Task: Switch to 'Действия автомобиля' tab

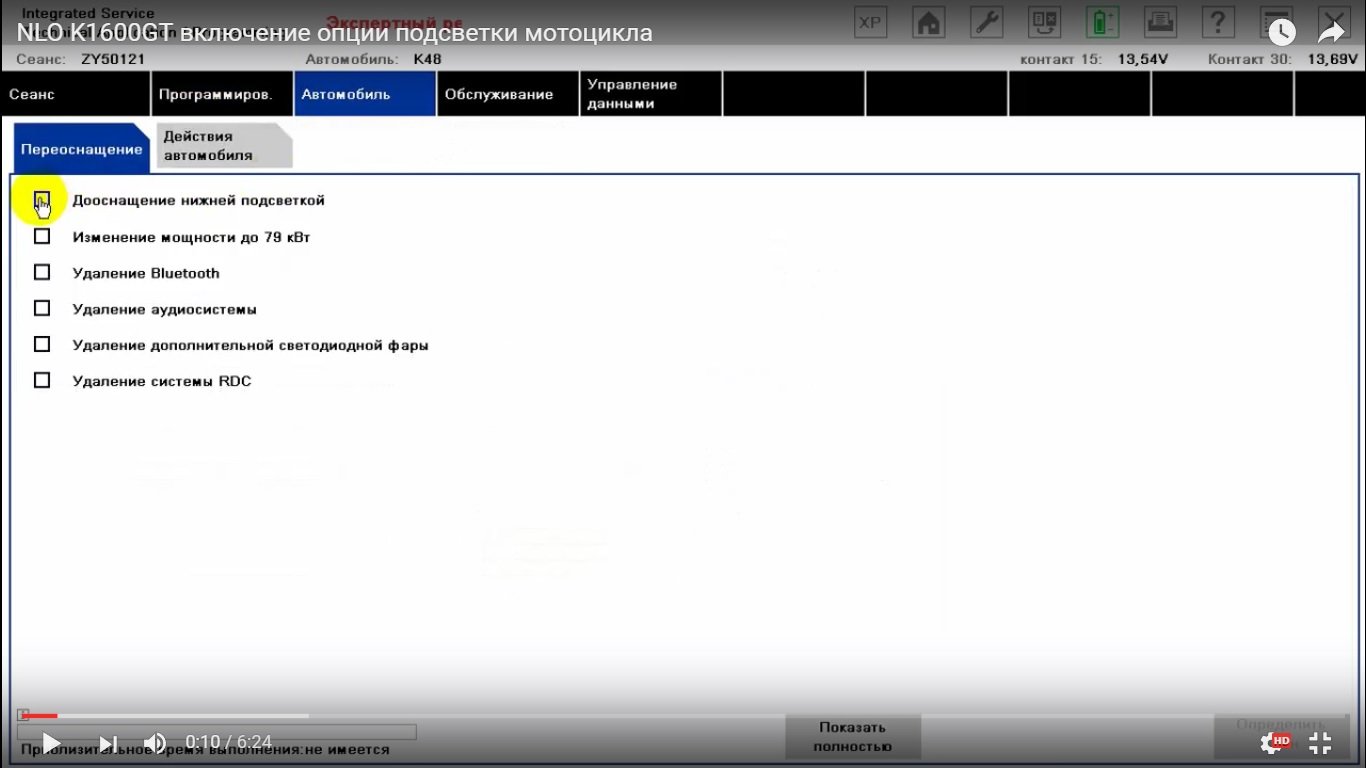Action: pyautogui.click(x=222, y=146)
